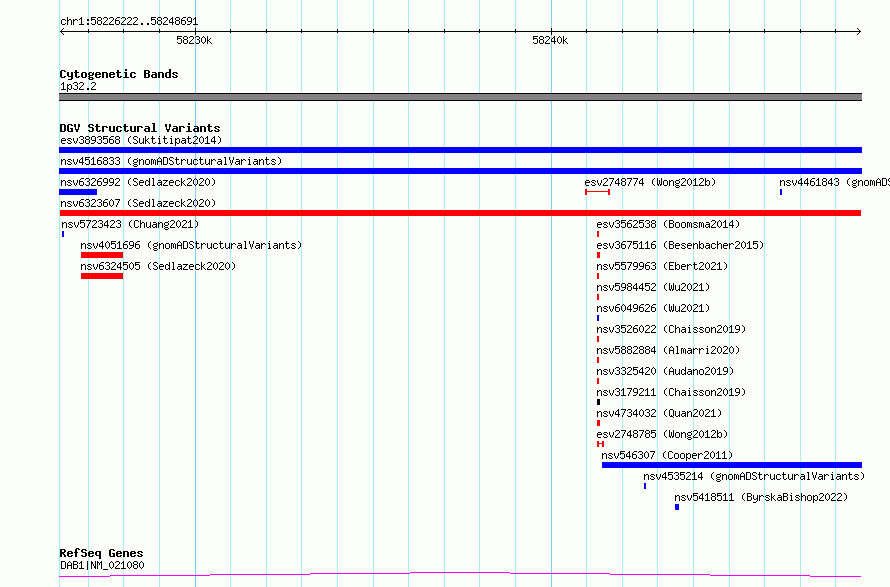
Task: Click the nsv3325420 (Audano2019) label
Action: [x=665, y=371]
